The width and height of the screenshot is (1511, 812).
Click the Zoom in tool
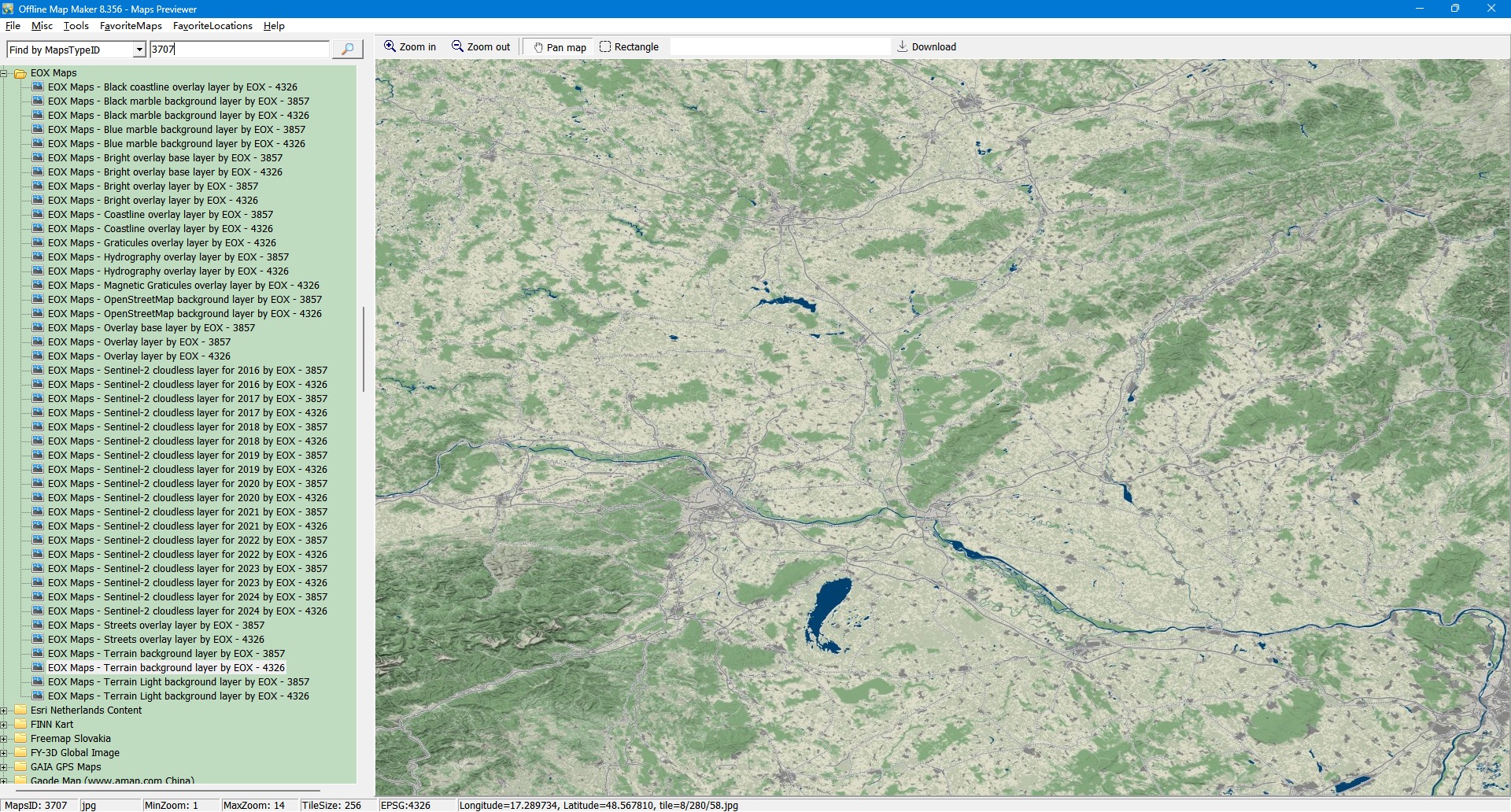coord(410,47)
